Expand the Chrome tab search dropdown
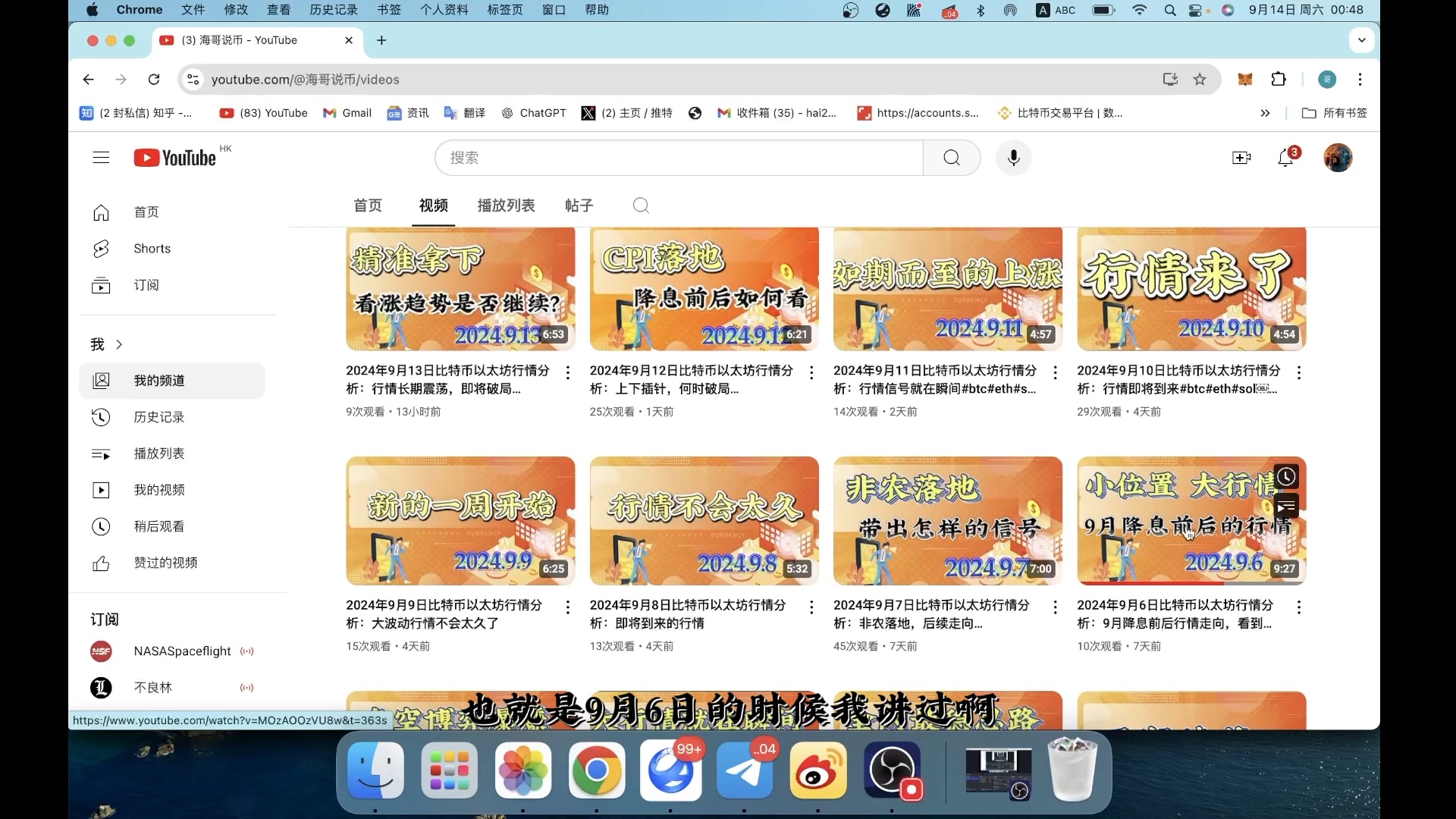 (1362, 40)
